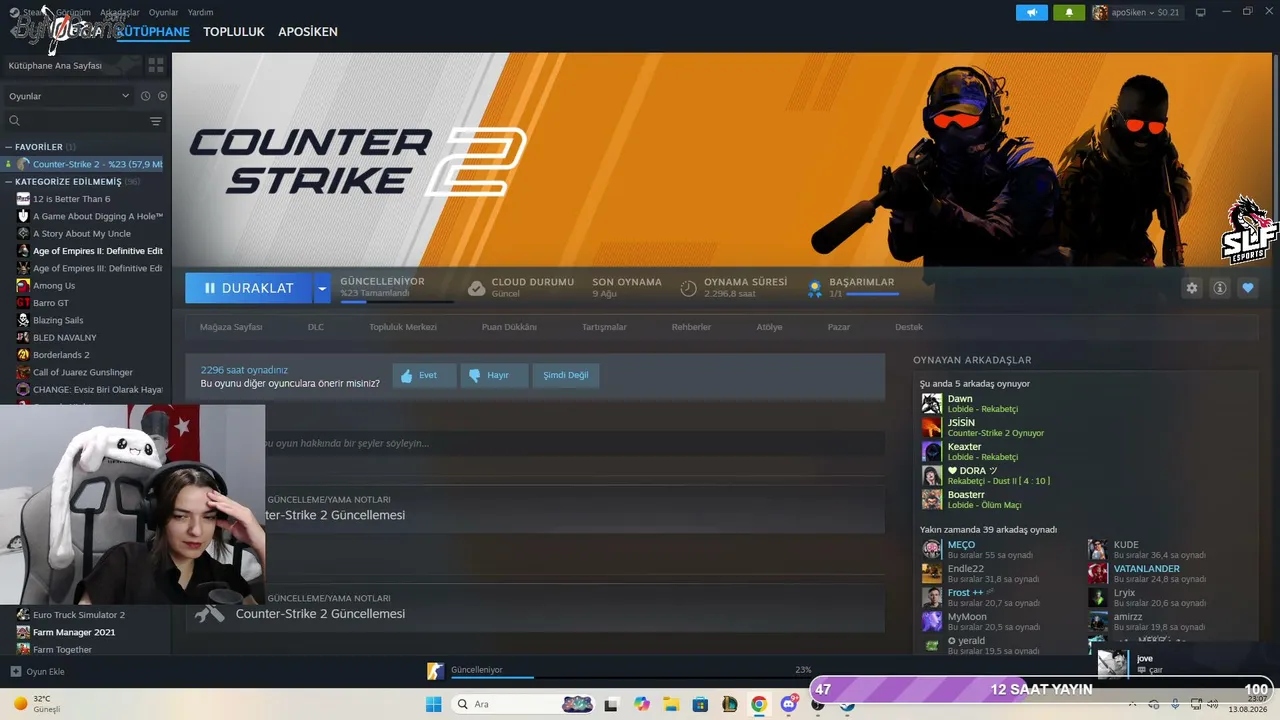This screenshot has width=1280, height=720.
Task: Open the Destek support link
Action: [x=909, y=327]
